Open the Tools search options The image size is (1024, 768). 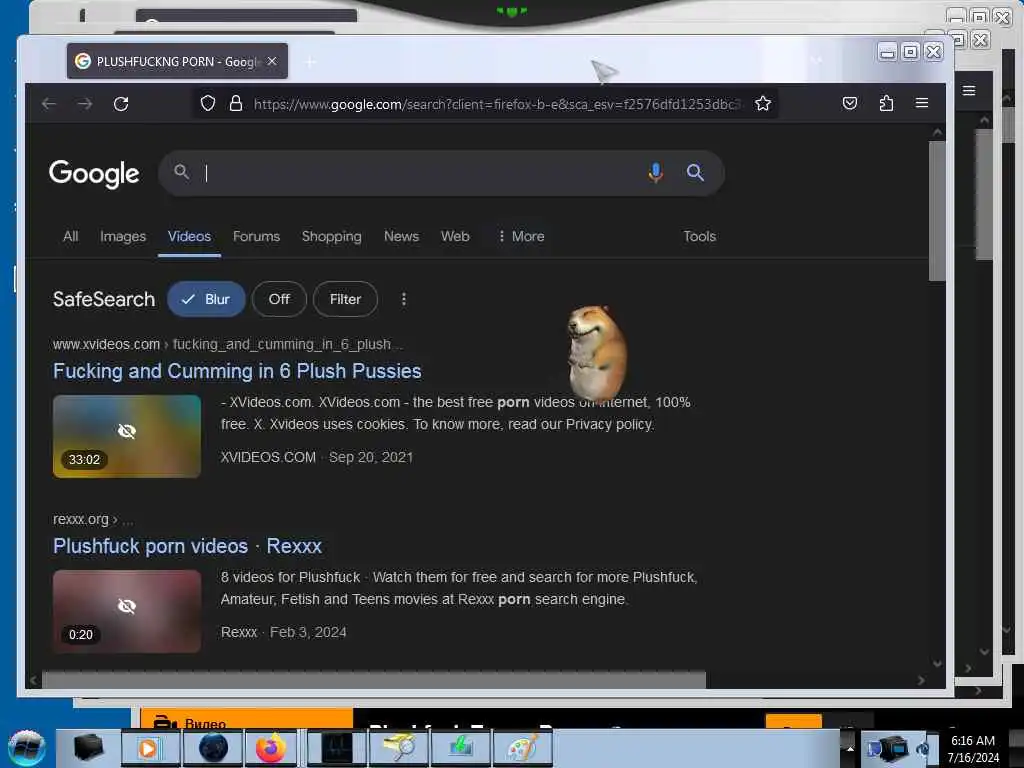coord(699,236)
